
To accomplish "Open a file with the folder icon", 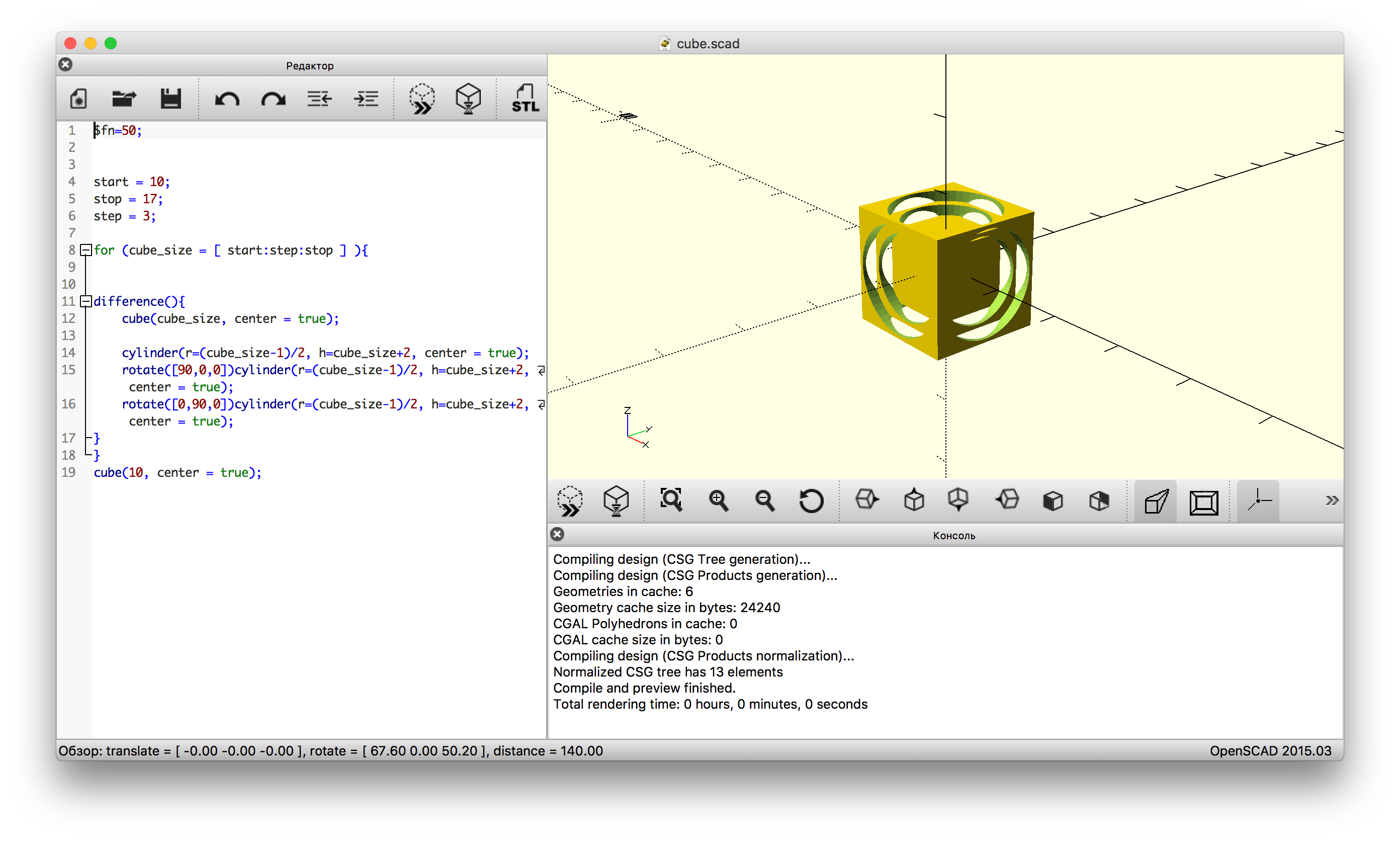I will click(x=124, y=99).
